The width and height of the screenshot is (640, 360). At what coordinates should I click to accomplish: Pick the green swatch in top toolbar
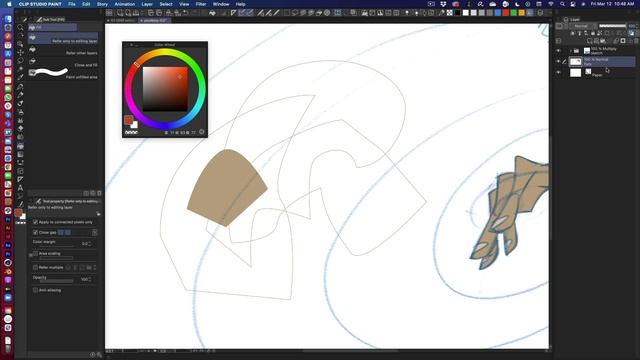coord(513,13)
